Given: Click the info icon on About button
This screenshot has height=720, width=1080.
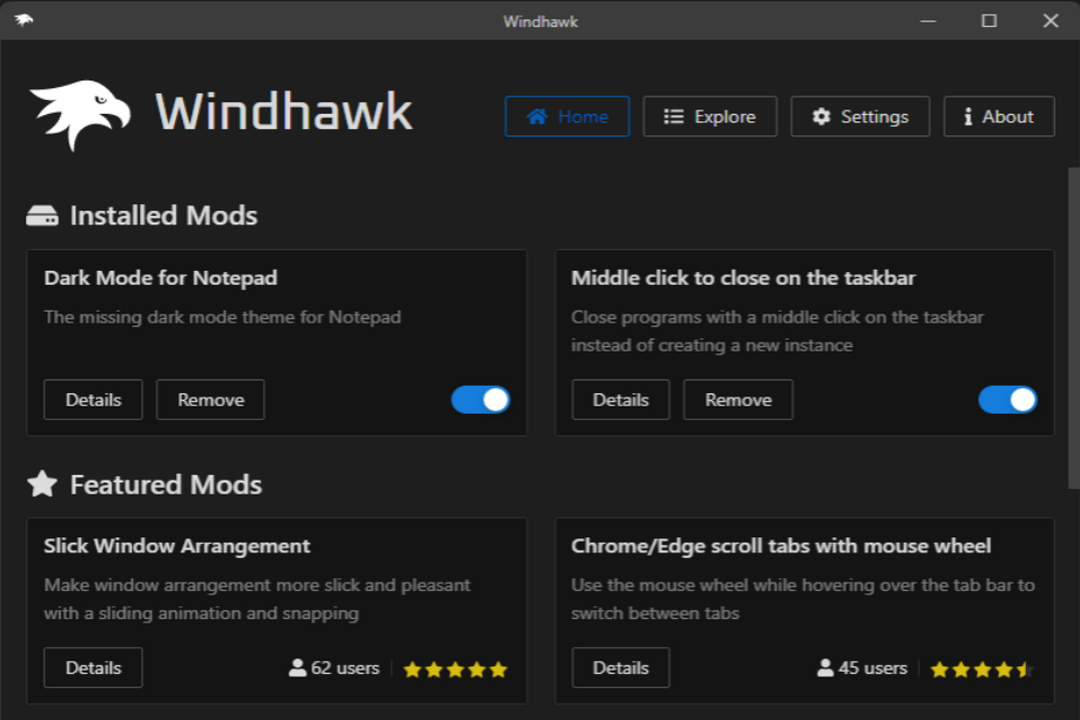Looking at the screenshot, I should (966, 116).
